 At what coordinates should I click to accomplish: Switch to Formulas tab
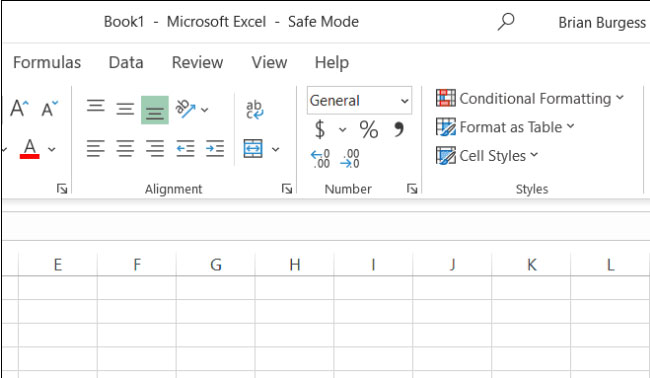click(47, 63)
